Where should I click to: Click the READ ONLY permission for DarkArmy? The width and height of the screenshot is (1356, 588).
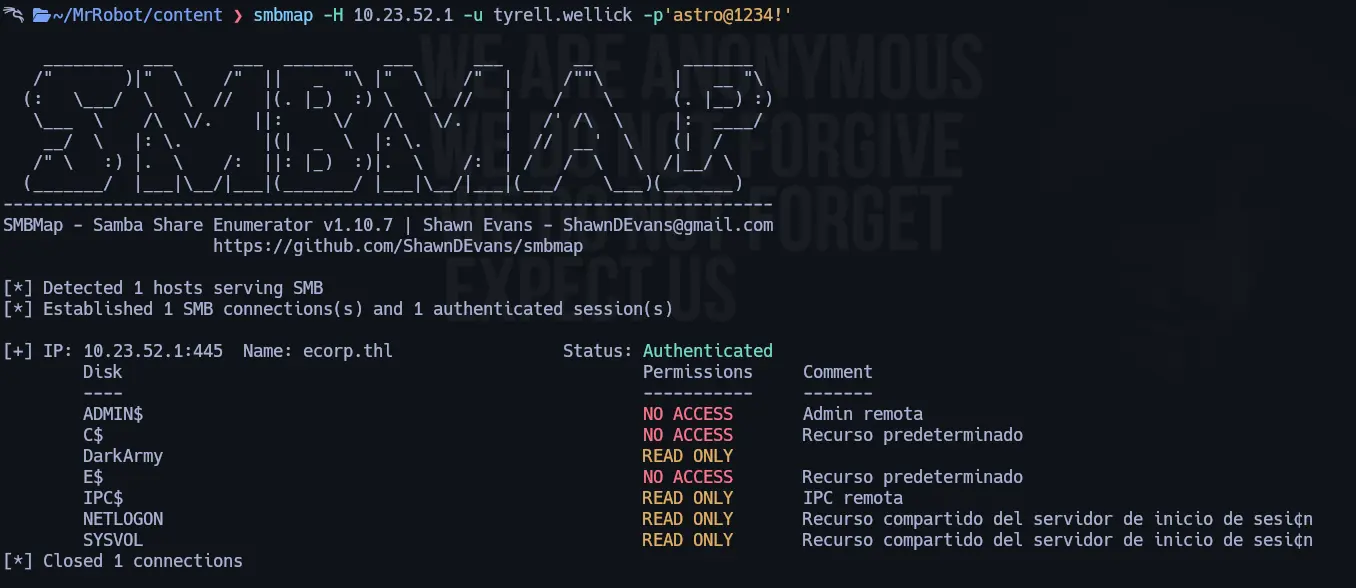687,456
